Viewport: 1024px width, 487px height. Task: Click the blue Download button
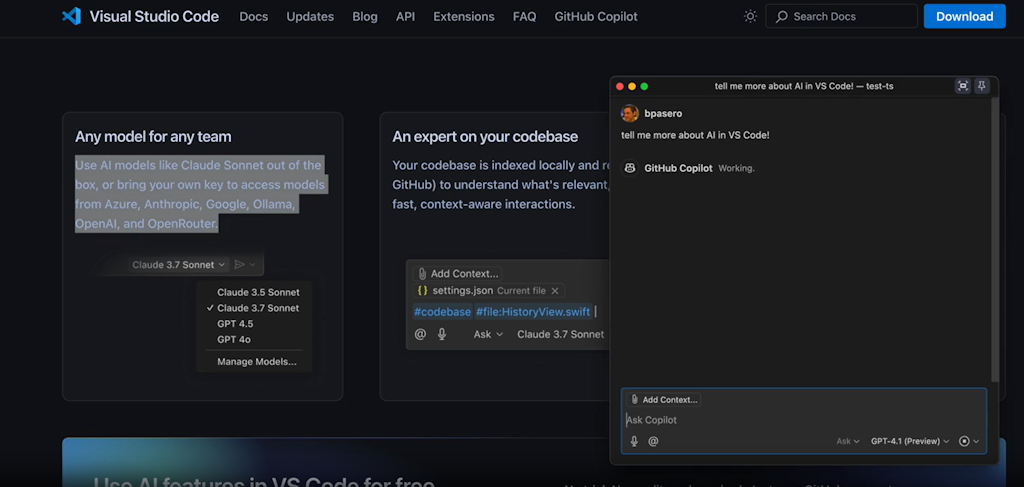click(964, 16)
